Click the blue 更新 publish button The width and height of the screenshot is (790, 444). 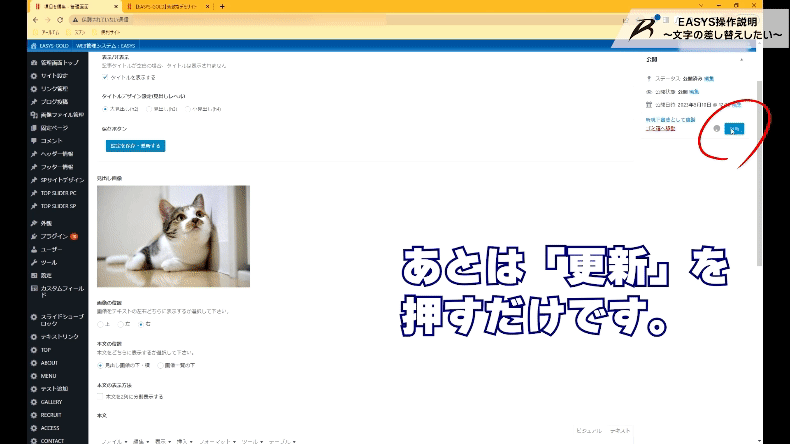point(734,130)
